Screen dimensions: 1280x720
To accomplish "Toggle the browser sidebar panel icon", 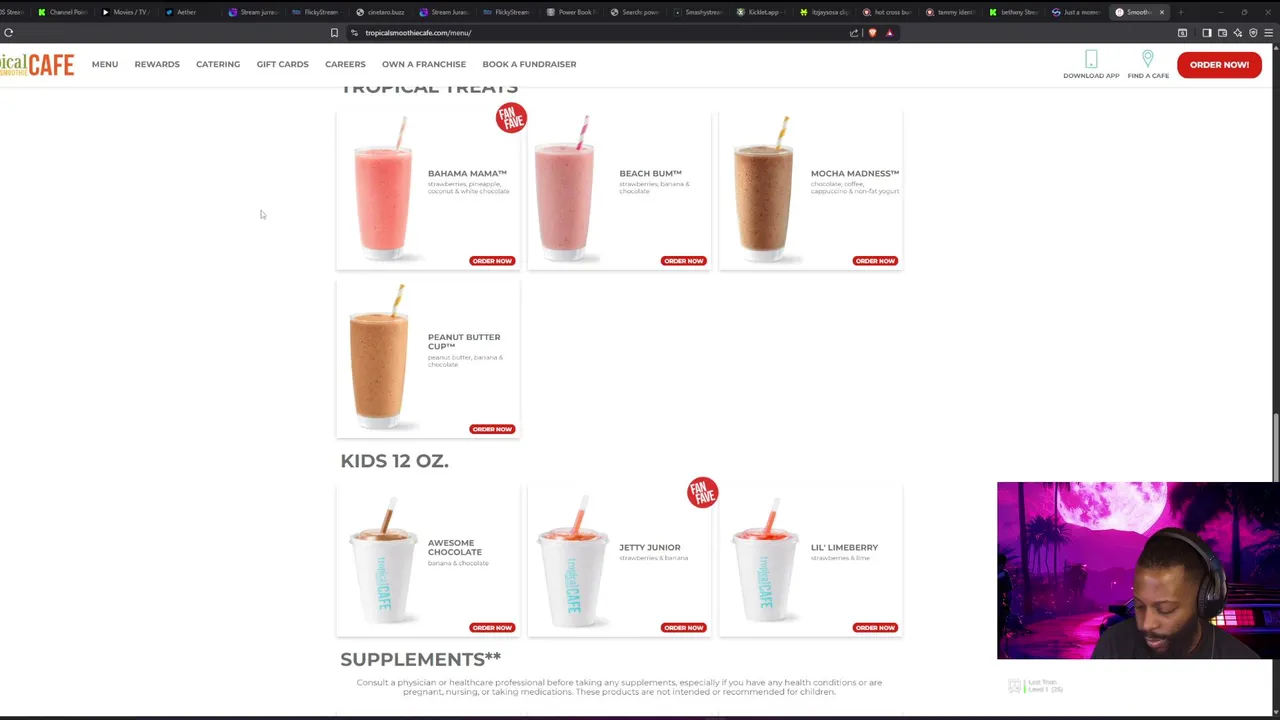I will (1207, 33).
